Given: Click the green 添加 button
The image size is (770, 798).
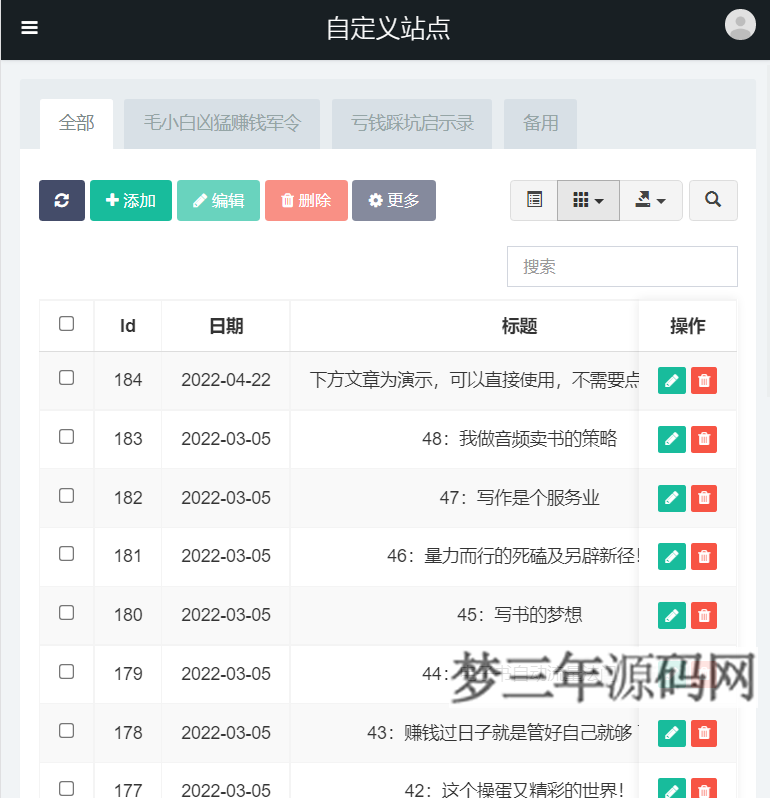Looking at the screenshot, I should point(131,201).
